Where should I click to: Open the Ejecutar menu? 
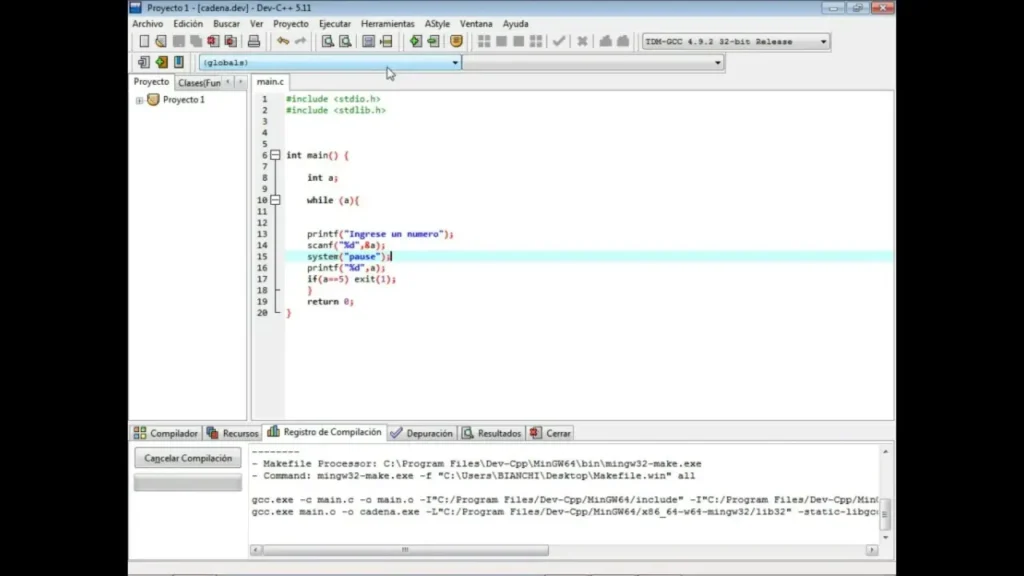[x=334, y=23]
